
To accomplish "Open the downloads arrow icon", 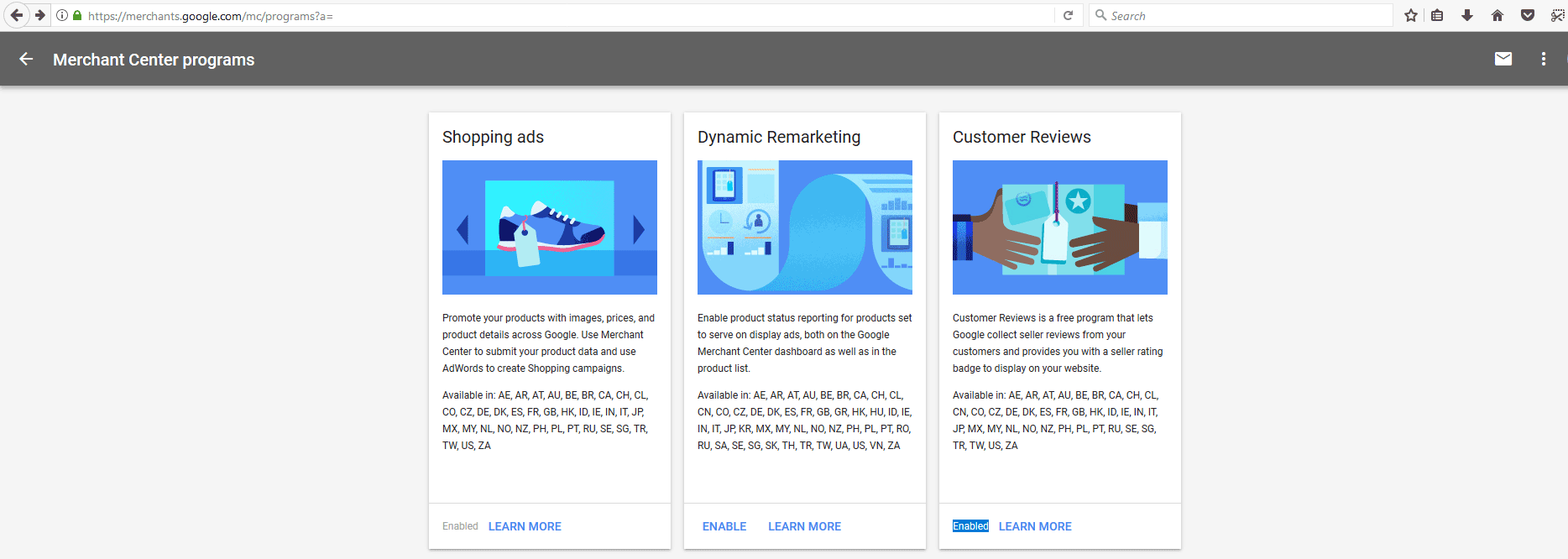I will [1467, 15].
